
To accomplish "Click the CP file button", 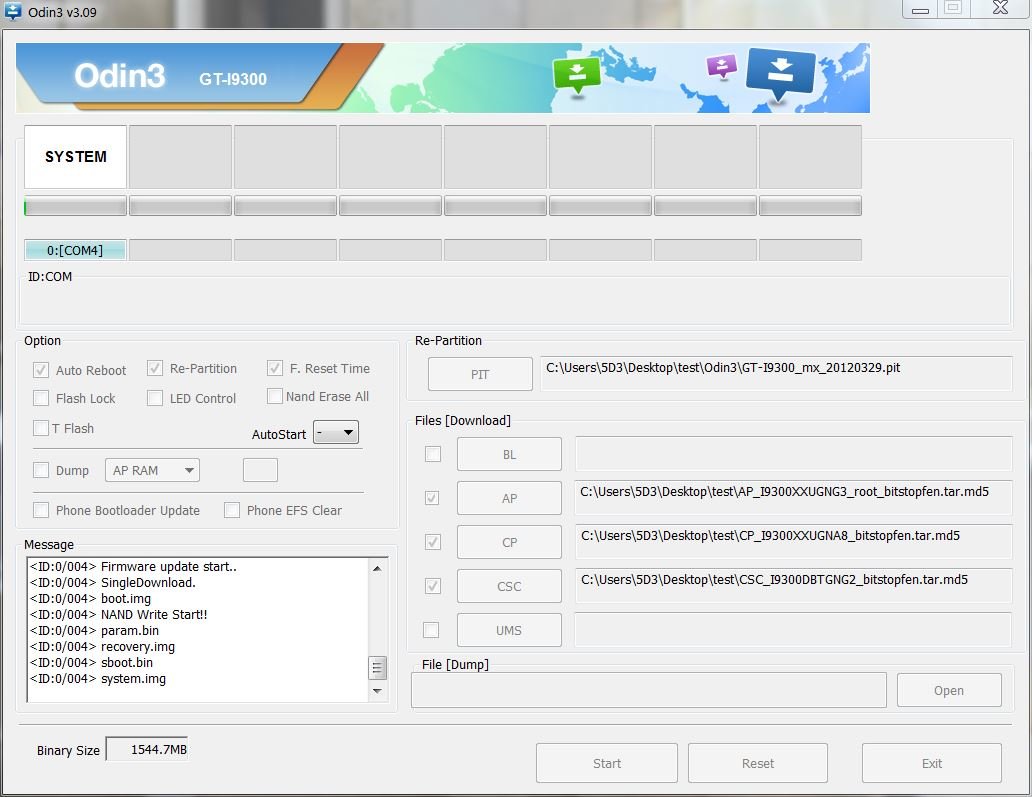I will tap(509, 542).
